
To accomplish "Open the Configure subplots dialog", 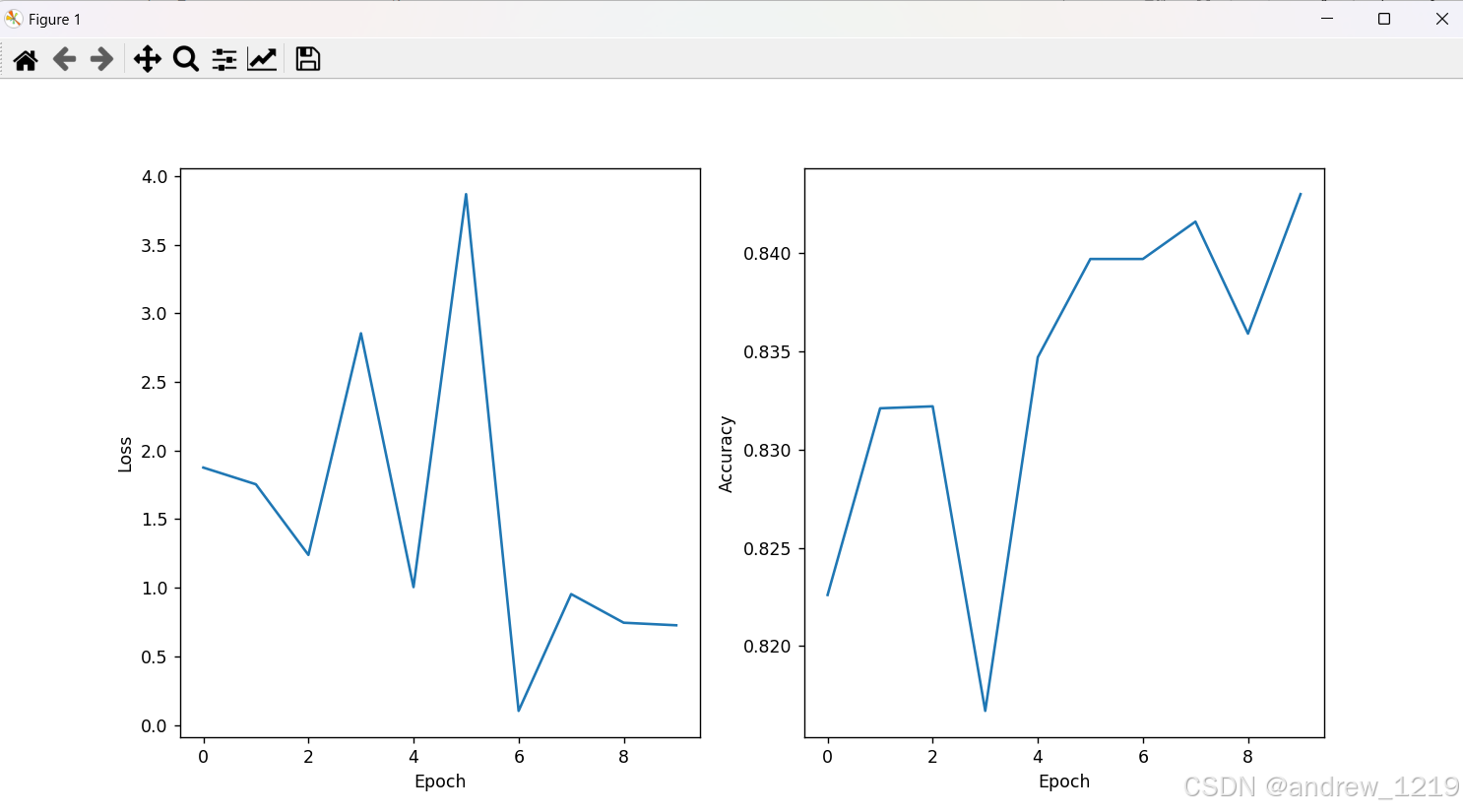I will tap(224, 60).
